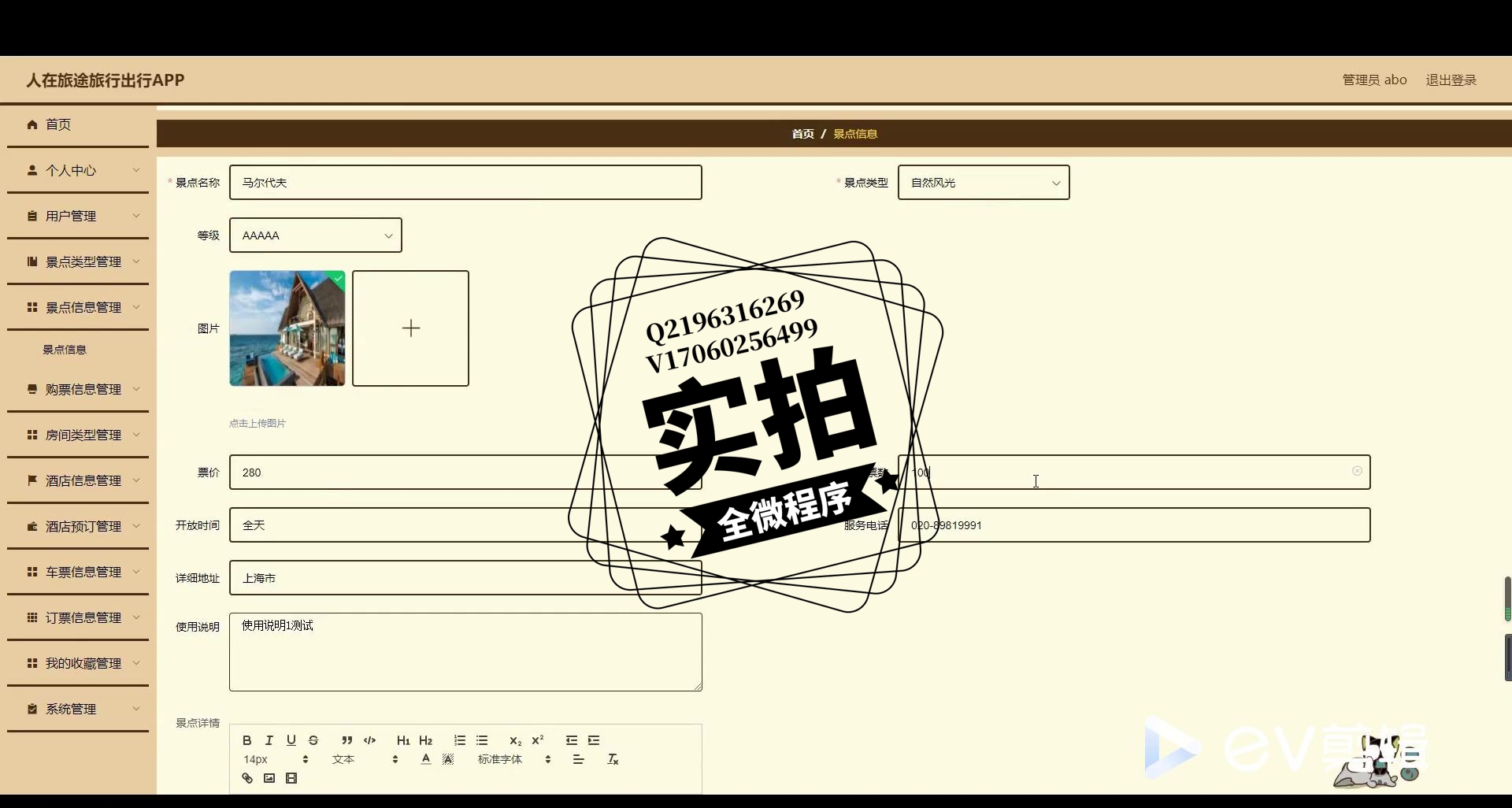Expand the 个人中心 sidebar menu
Viewport: 1512px width, 808px height.
78,170
